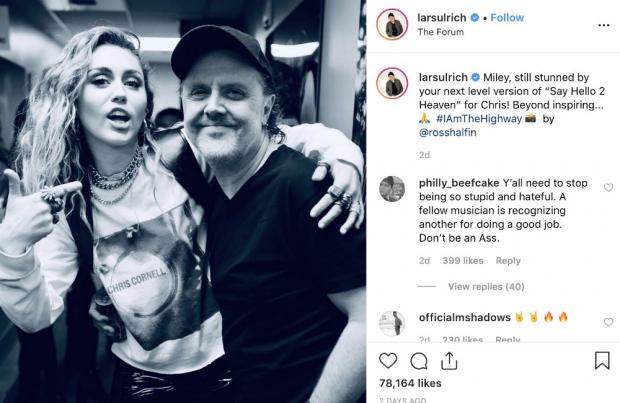The height and width of the screenshot is (403, 620).
Task: Click the black-and-white post photo
Action: click(185, 201)
